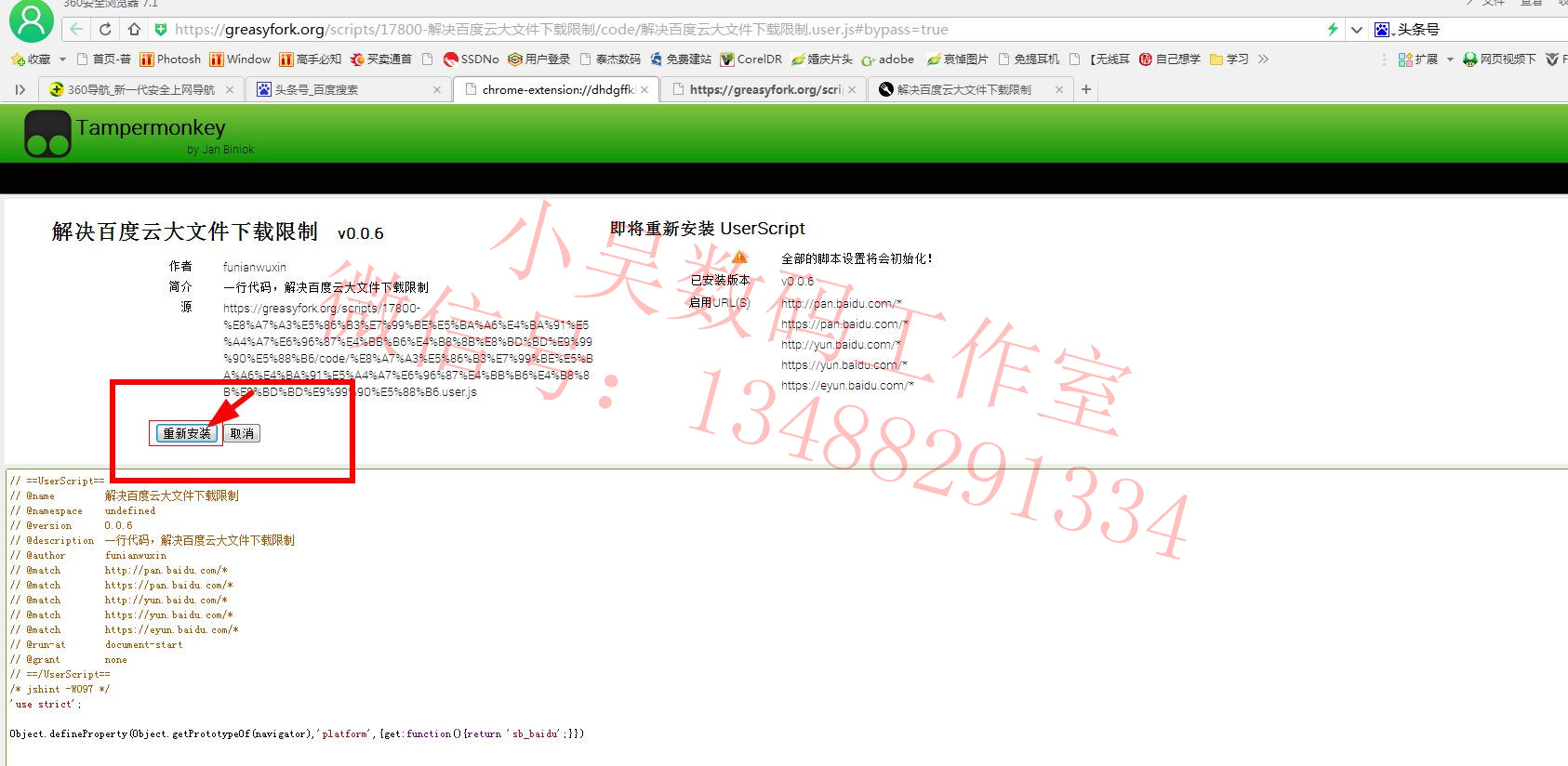Open the browser home page icon

tap(134, 30)
